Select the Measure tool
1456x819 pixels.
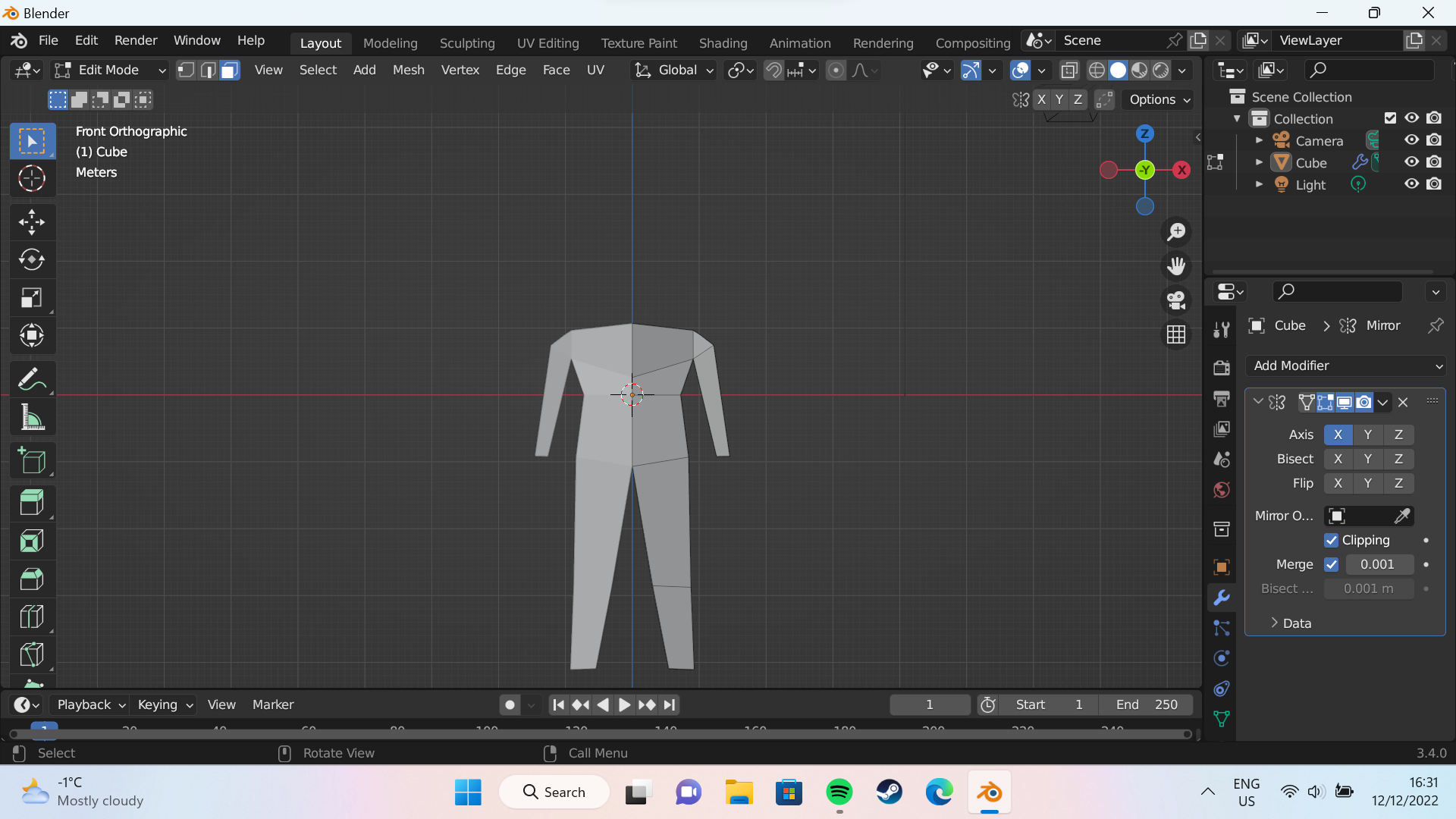[32, 417]
